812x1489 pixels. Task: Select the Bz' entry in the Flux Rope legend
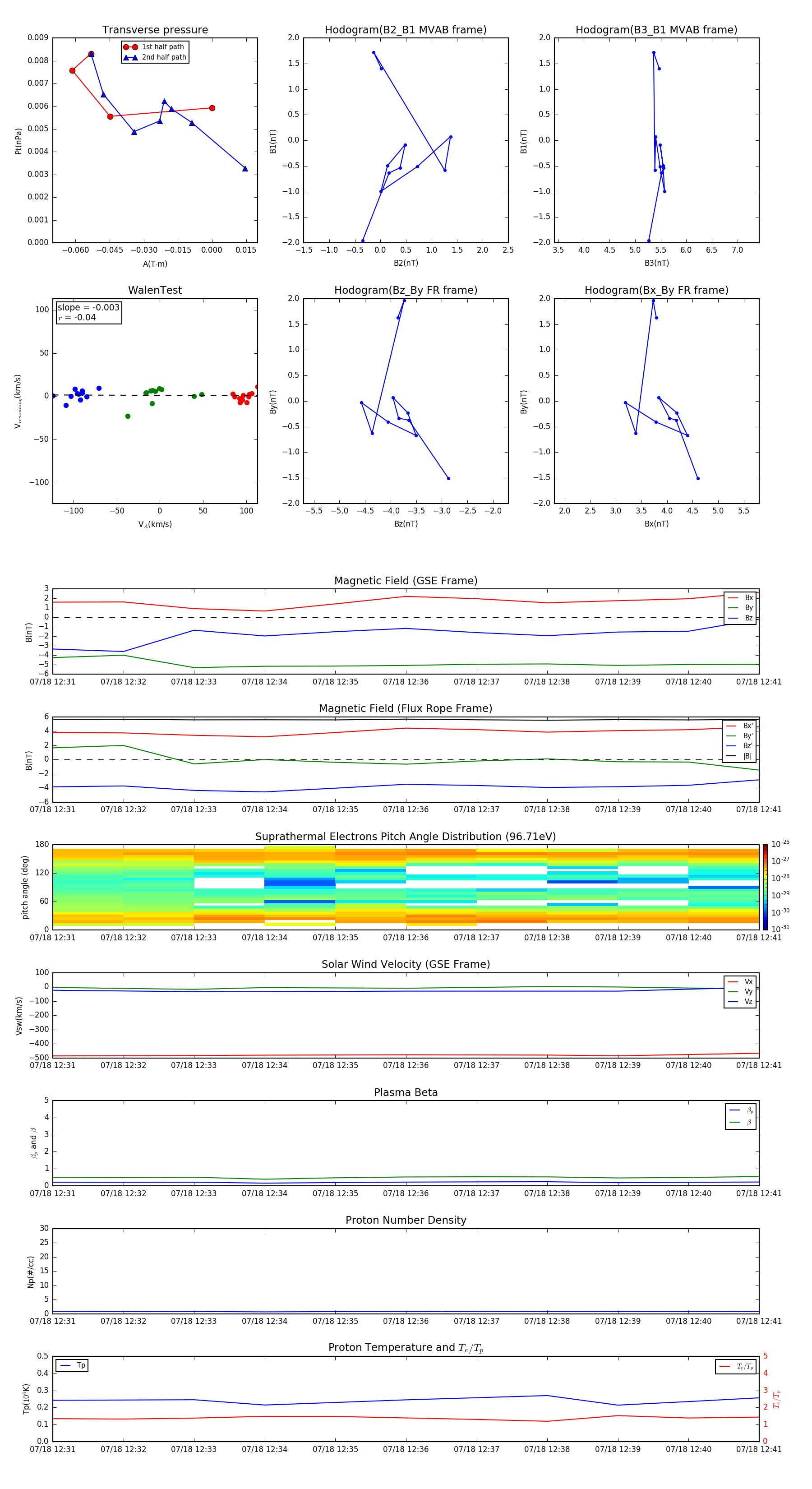[739, 746]
